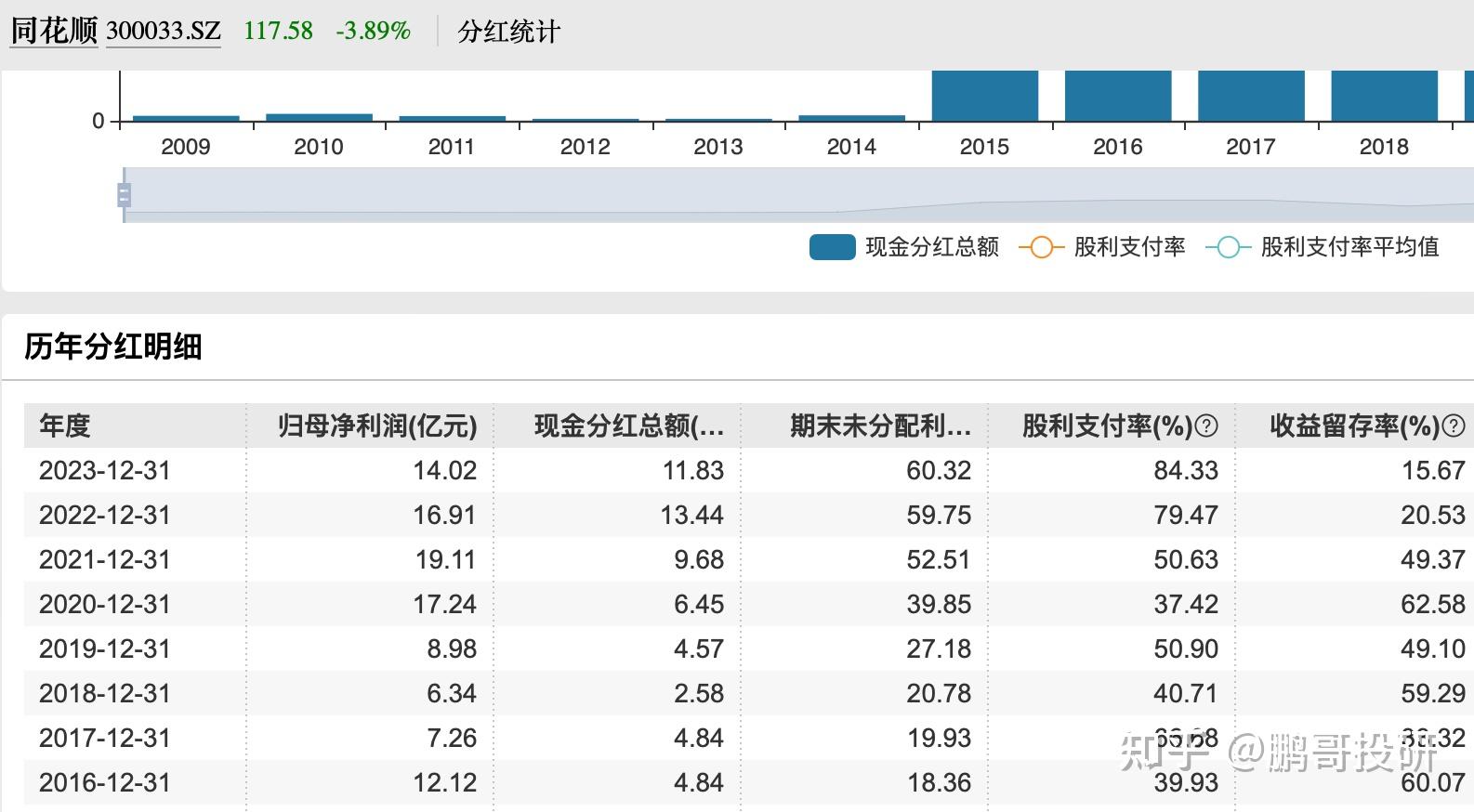Click retention rate value 15.67

[1434, 471]
